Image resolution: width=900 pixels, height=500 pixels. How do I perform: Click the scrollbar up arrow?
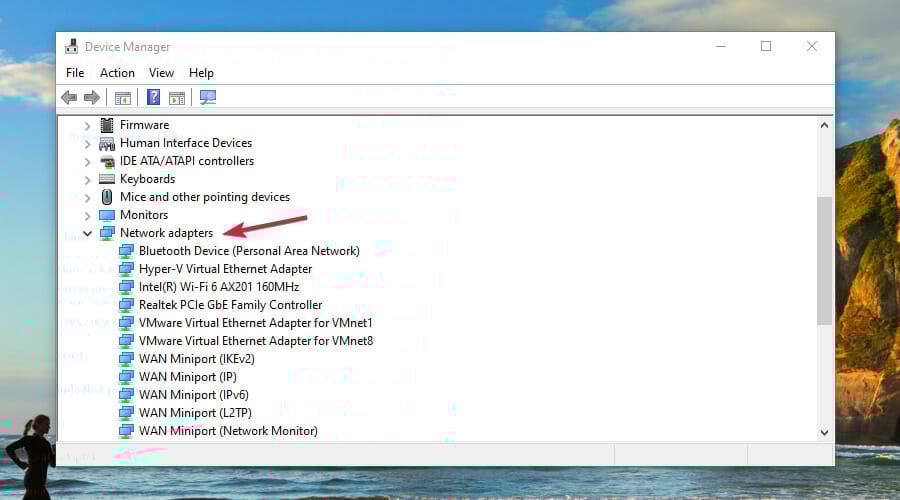(x=824, y=125)
